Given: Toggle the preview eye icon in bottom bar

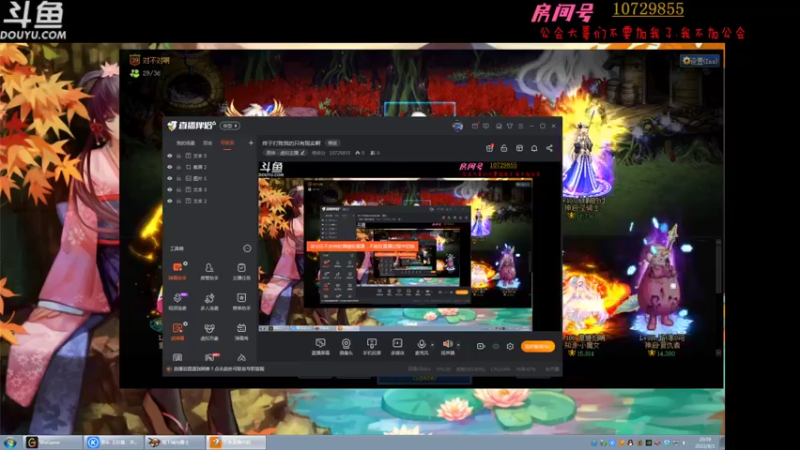Looking at the screenshot, I should [495, 346].
